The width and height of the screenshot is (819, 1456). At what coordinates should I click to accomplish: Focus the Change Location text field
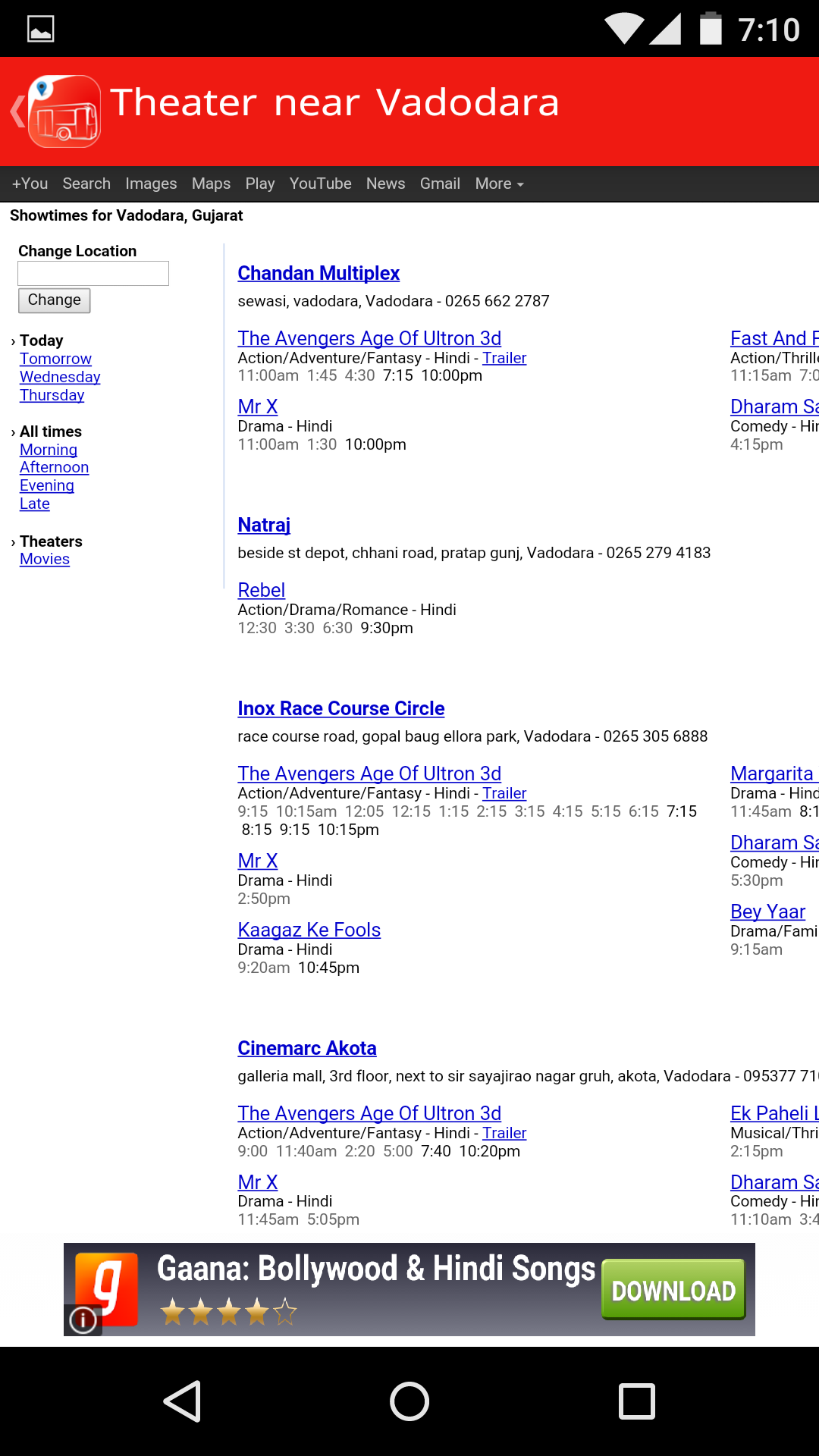[x=93, y=273]
